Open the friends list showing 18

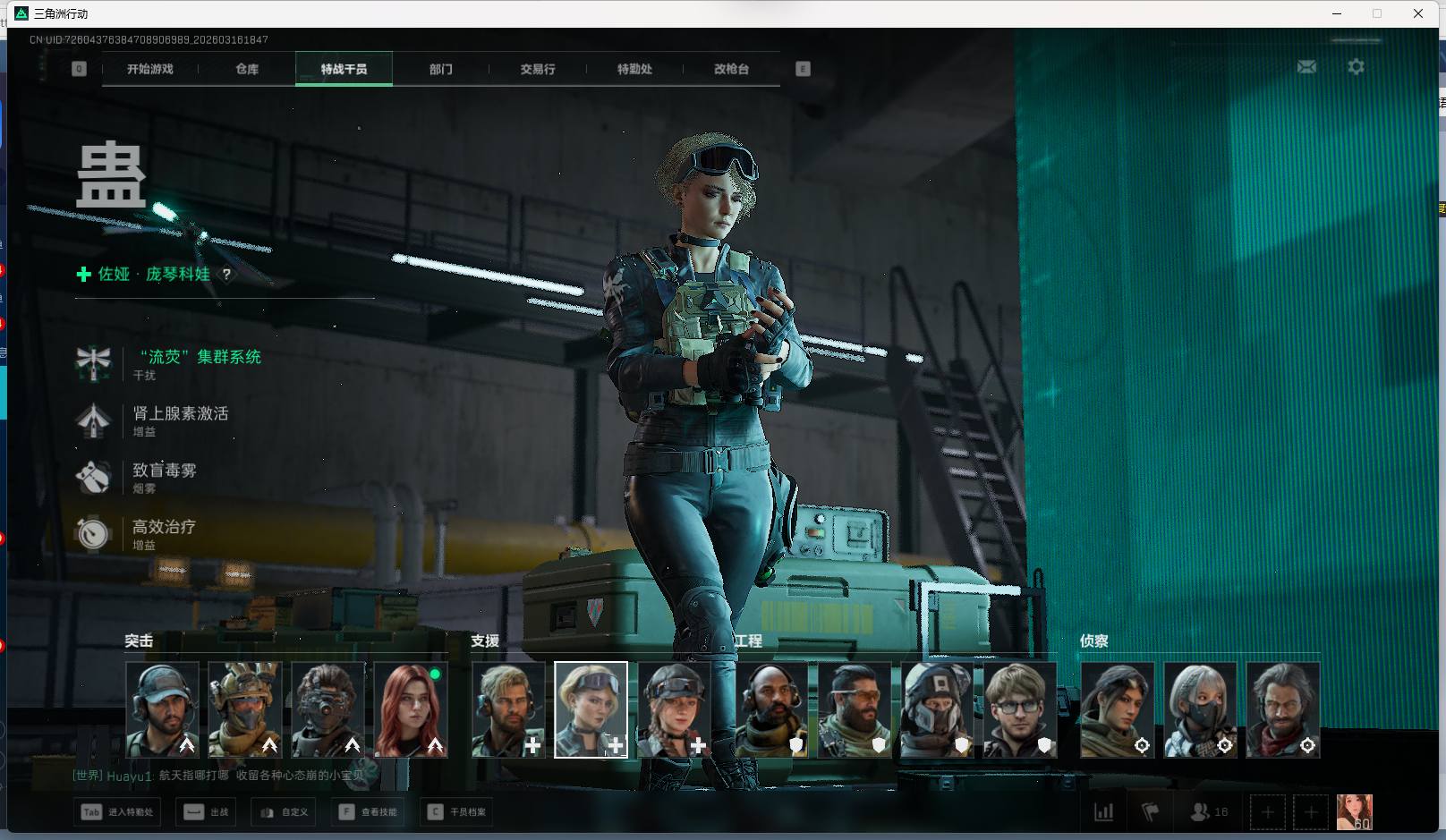(x=1209, y=812)
